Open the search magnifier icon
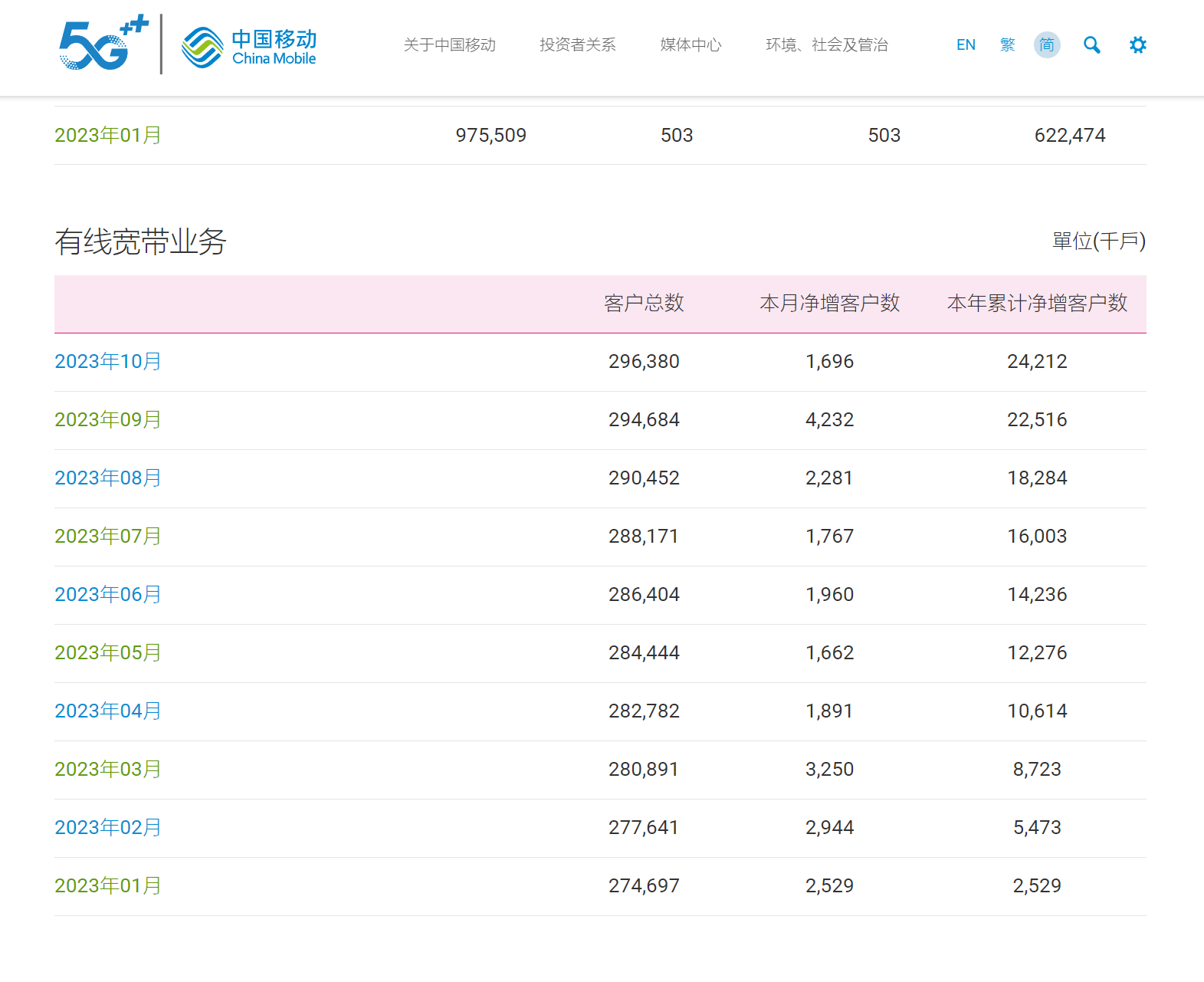This screenshot has width=1204, height=982. (x=1092, y=45)
